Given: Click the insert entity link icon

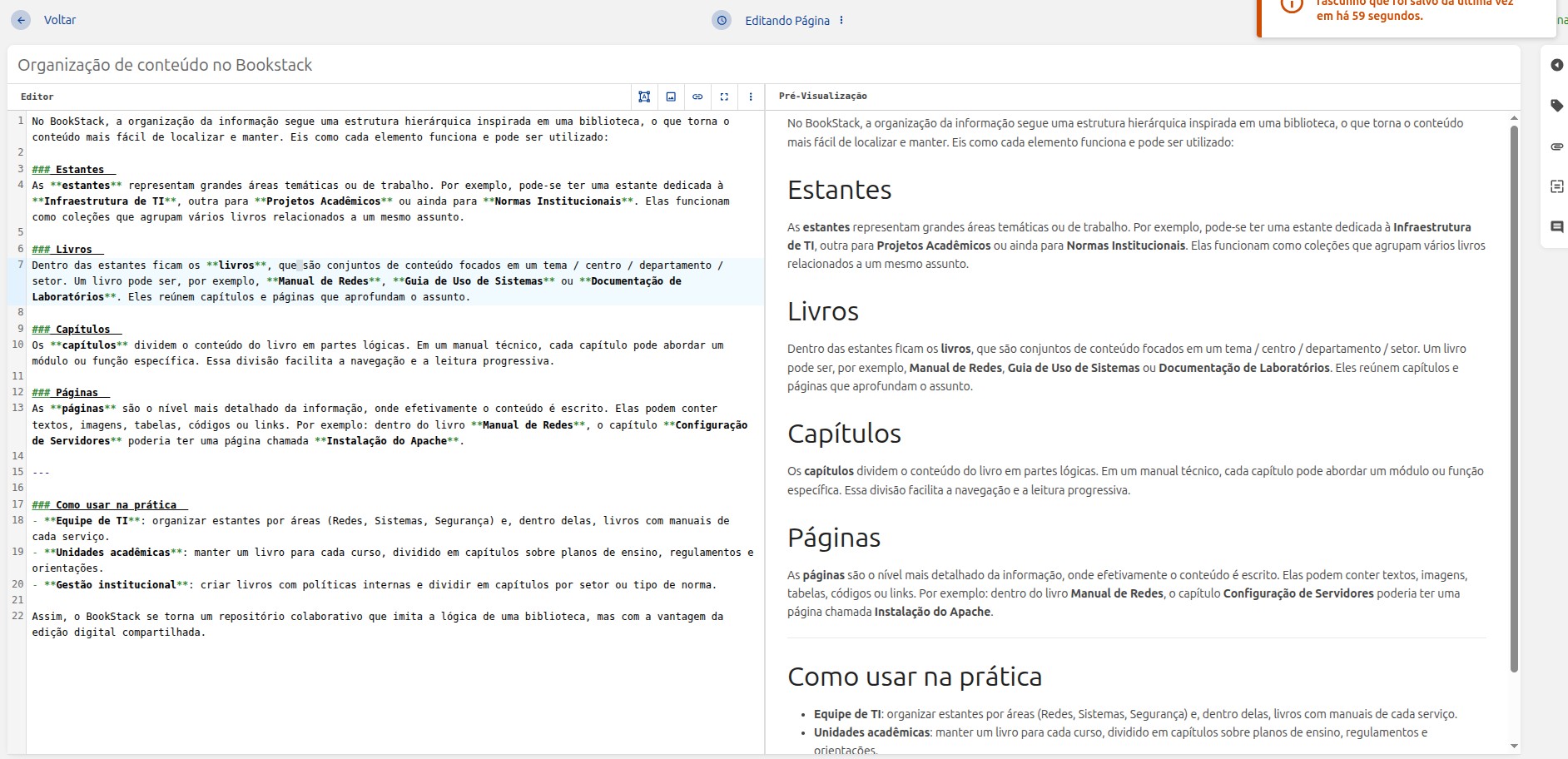Looking at the screenshot, I should pos(697,97).
